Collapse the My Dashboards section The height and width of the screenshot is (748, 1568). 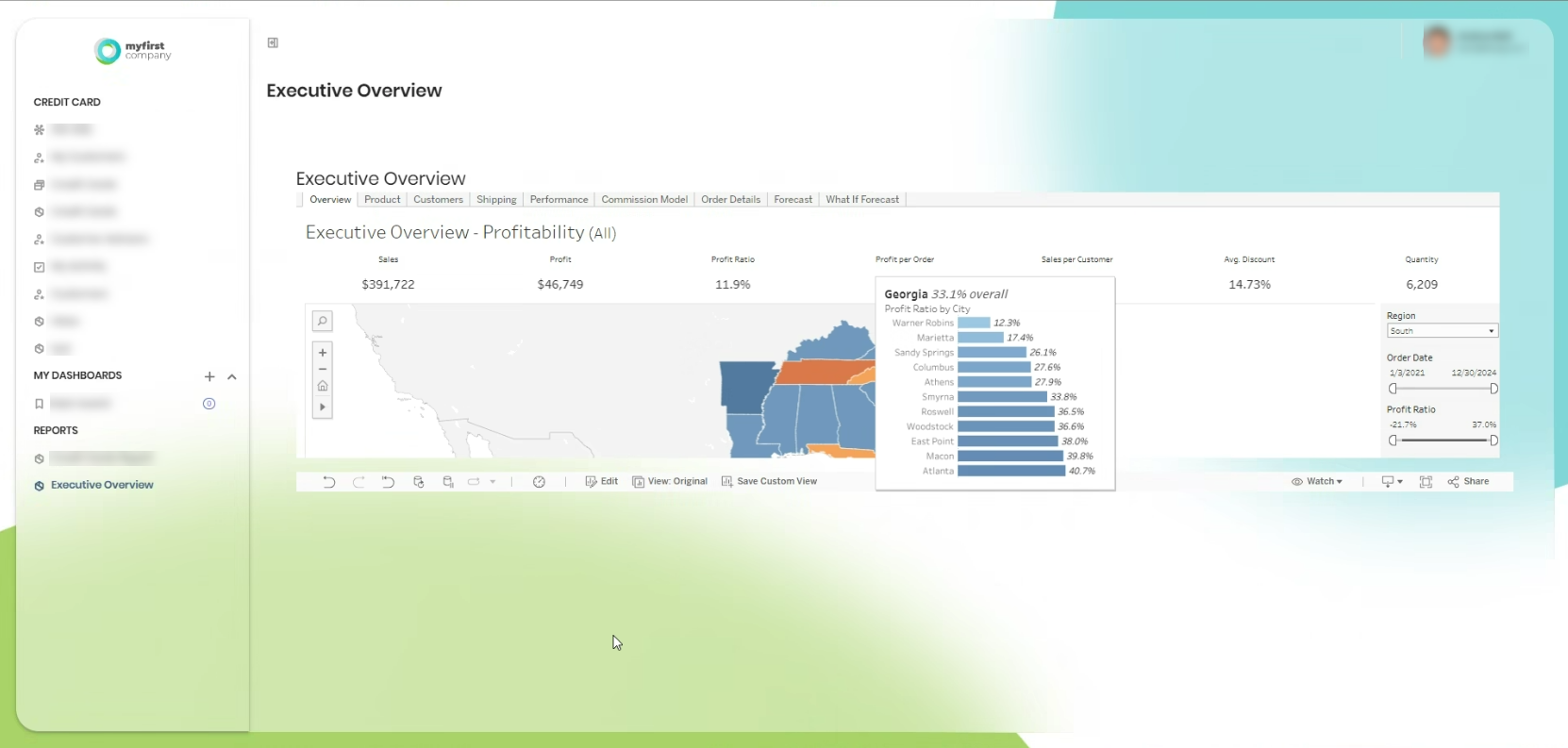[x=232, y=376]
